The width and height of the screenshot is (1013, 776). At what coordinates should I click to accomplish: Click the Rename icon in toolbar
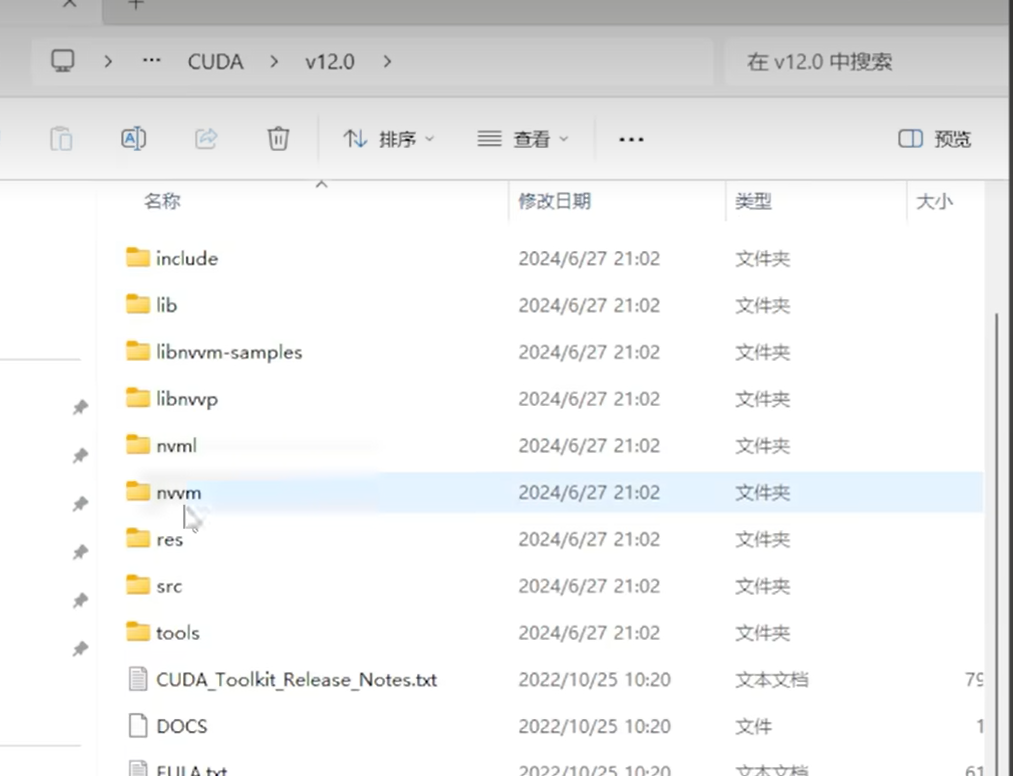[x=133, y=138]
